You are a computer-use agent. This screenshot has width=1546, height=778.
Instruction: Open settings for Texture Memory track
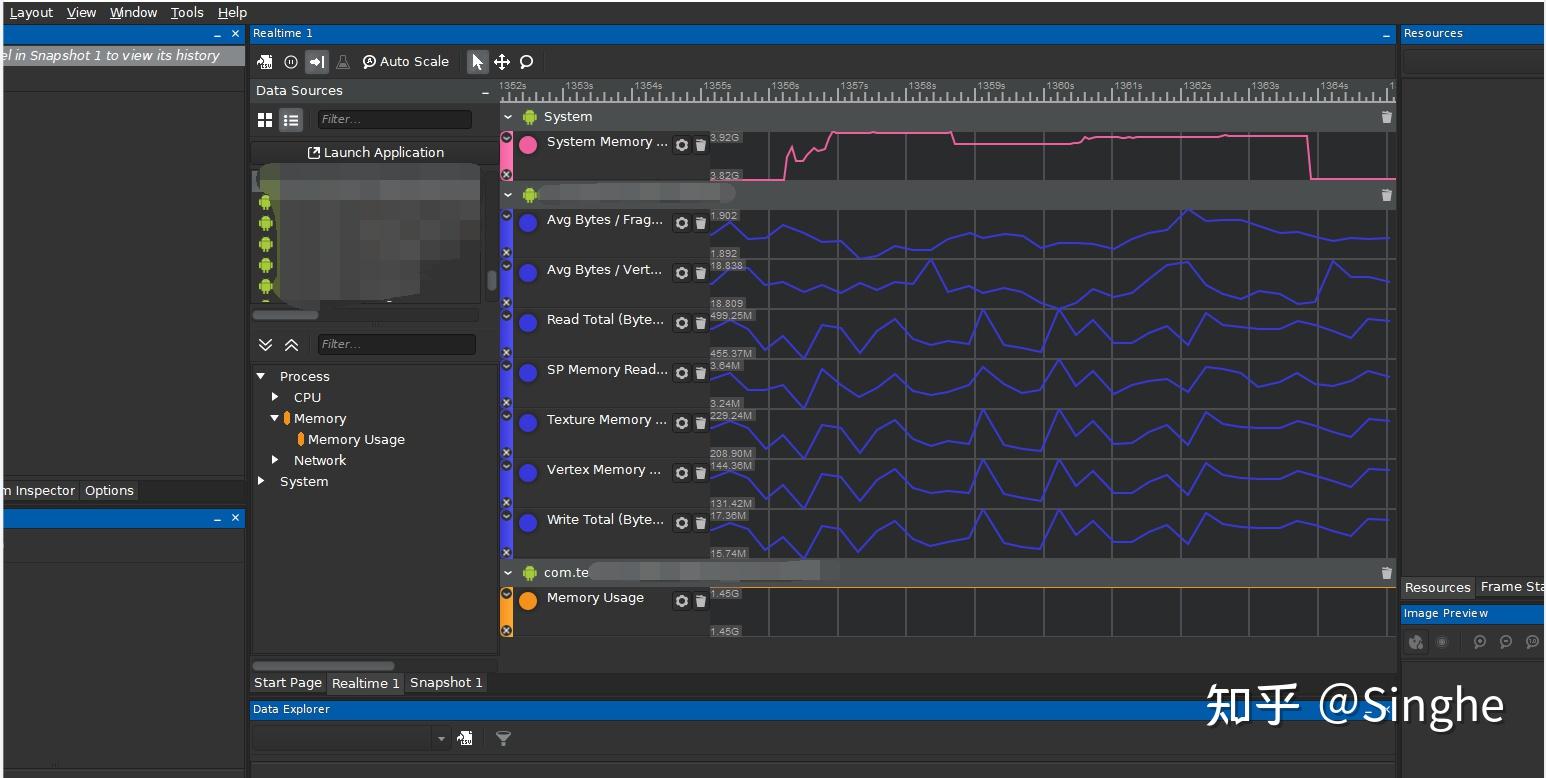682,423
